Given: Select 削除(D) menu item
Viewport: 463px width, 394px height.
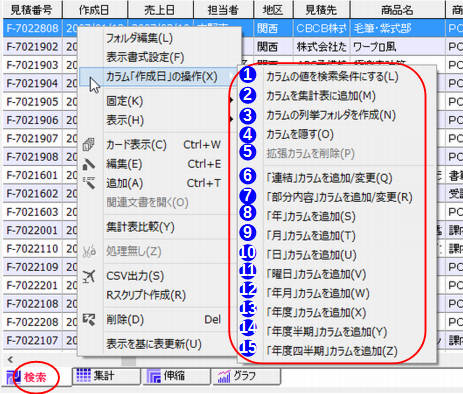Looking at the screenshot, I should 157,320.
